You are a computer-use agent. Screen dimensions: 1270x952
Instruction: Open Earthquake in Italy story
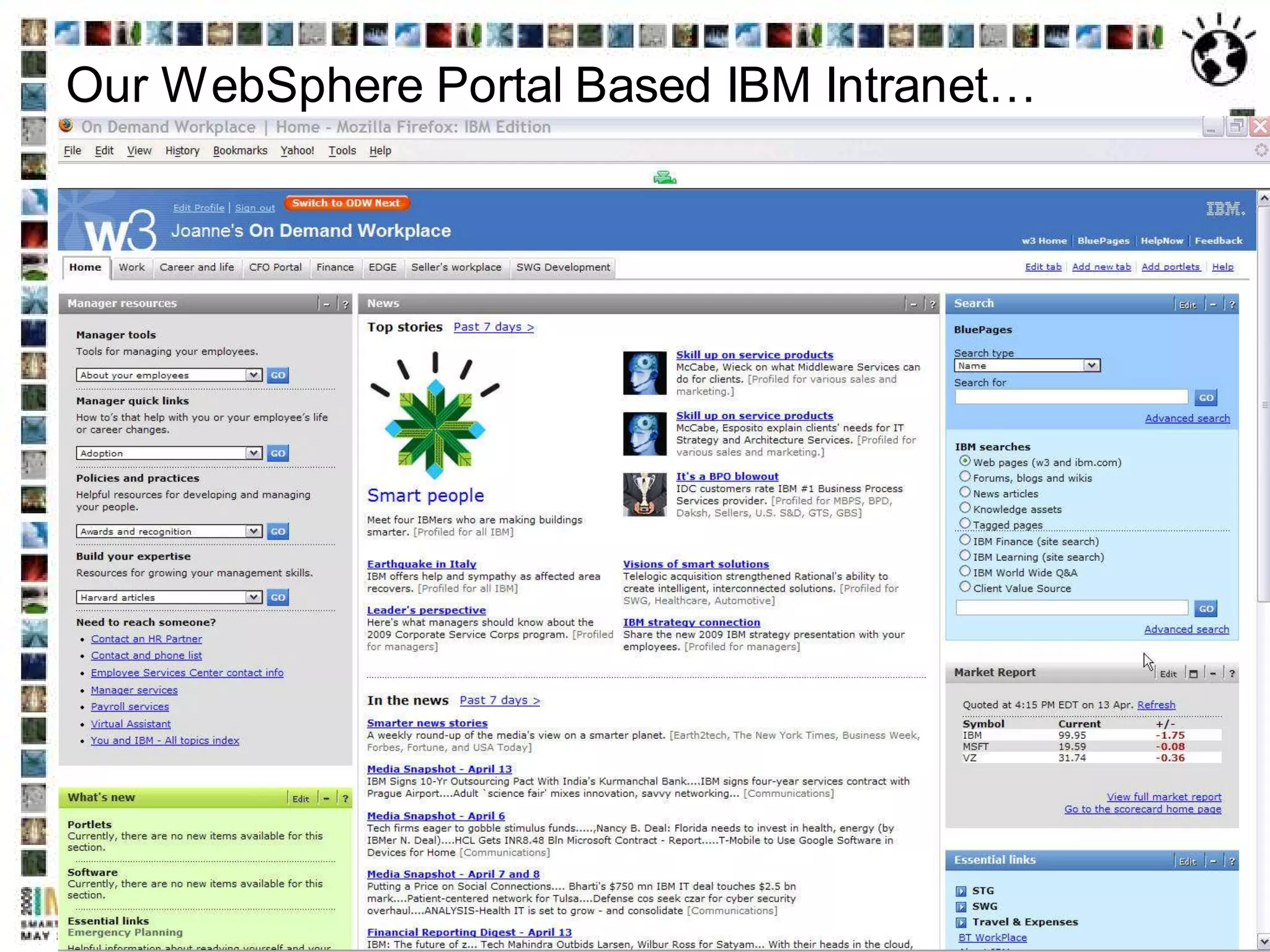pos(422,565)
